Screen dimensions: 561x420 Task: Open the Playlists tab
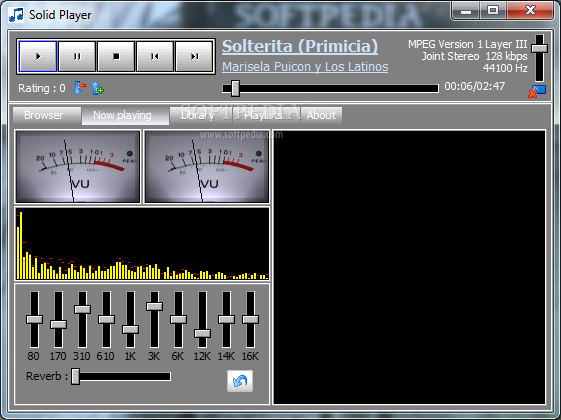pos(267,116)
